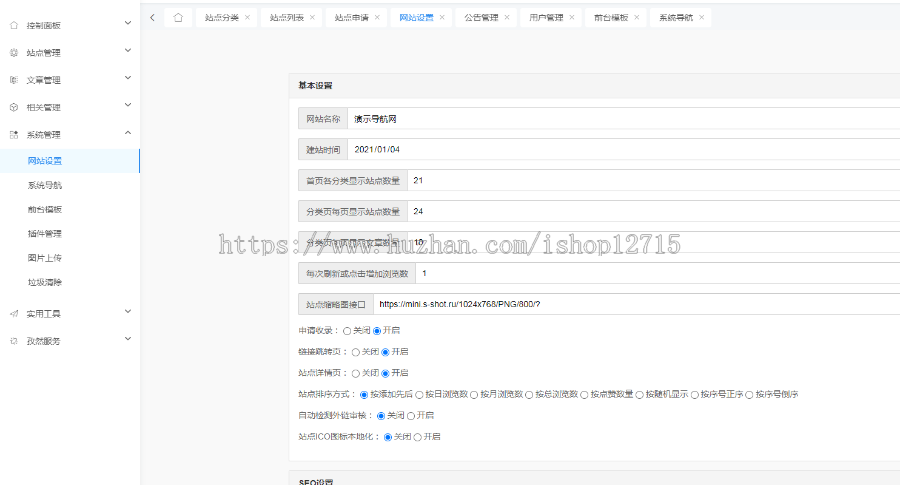Expand the 控制面板 menu chevron
Screen dimensions: 900x485
[x=128, y=23]
